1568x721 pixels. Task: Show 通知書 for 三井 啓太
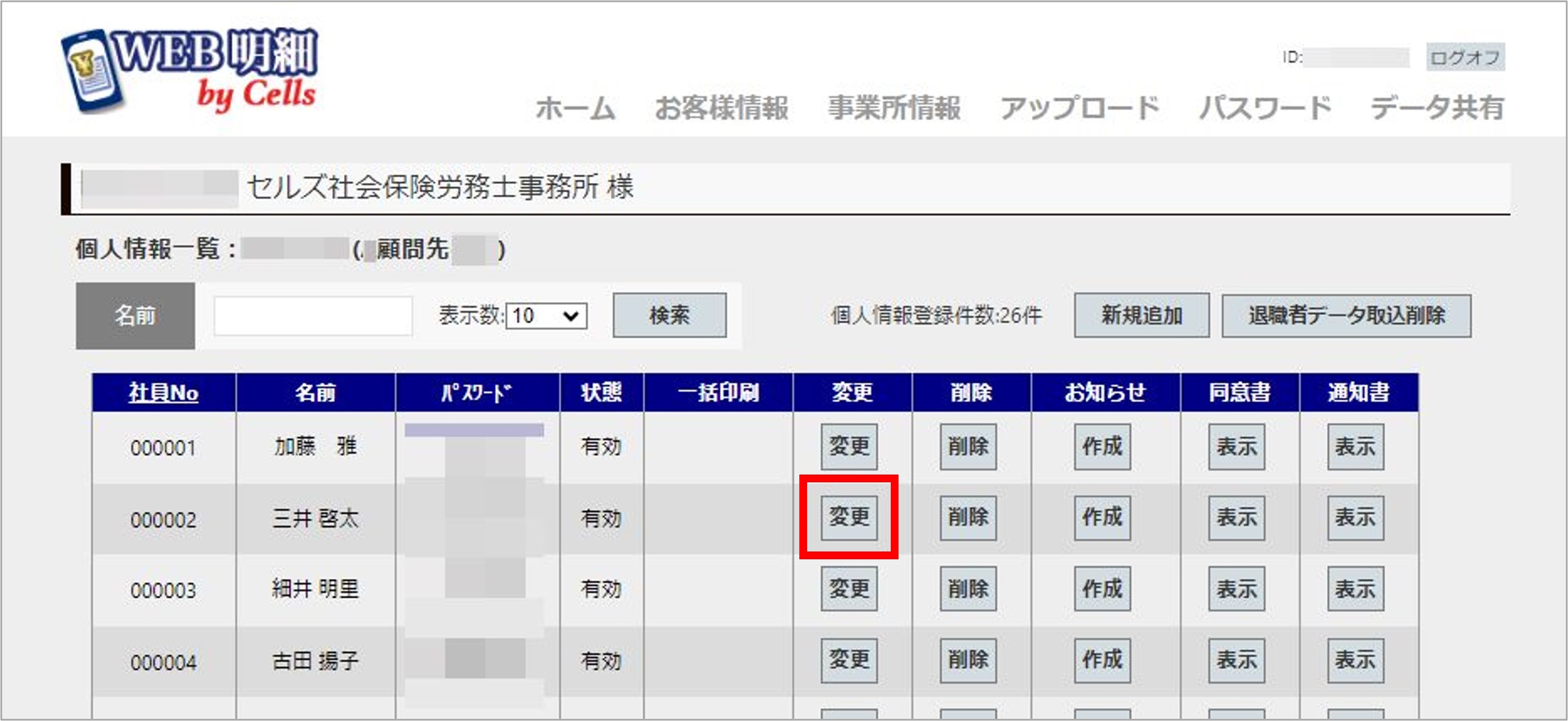click(1355, 517)
